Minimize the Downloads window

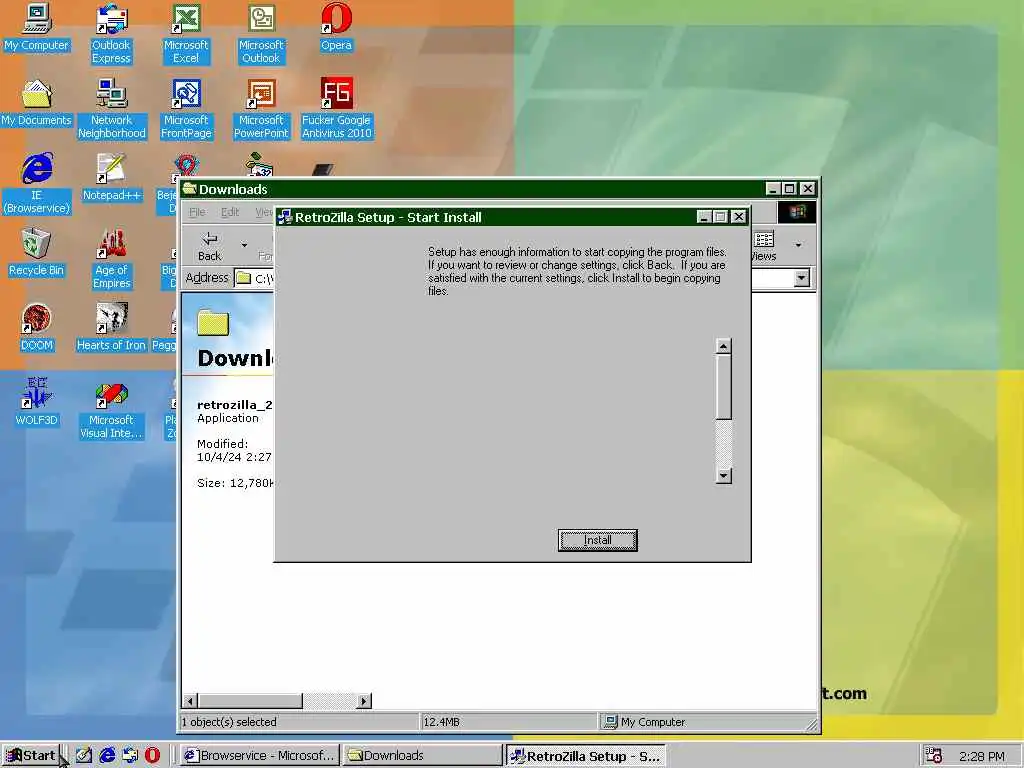click(773, 189)
